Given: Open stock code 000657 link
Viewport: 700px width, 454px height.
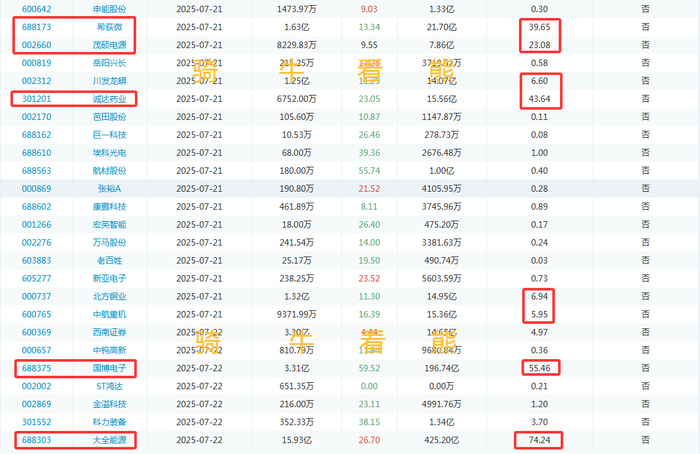Looking at the screenshot, I should (x=37, y=350).
